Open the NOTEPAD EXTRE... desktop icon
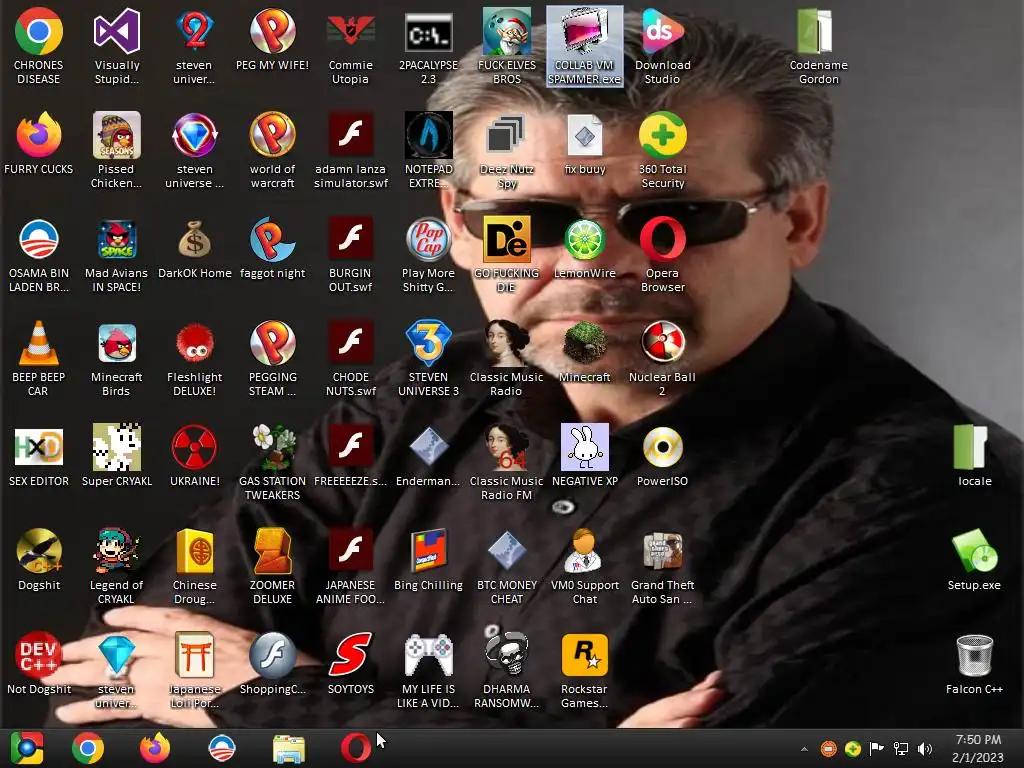1024x768 pixels. tap(428, 135)
